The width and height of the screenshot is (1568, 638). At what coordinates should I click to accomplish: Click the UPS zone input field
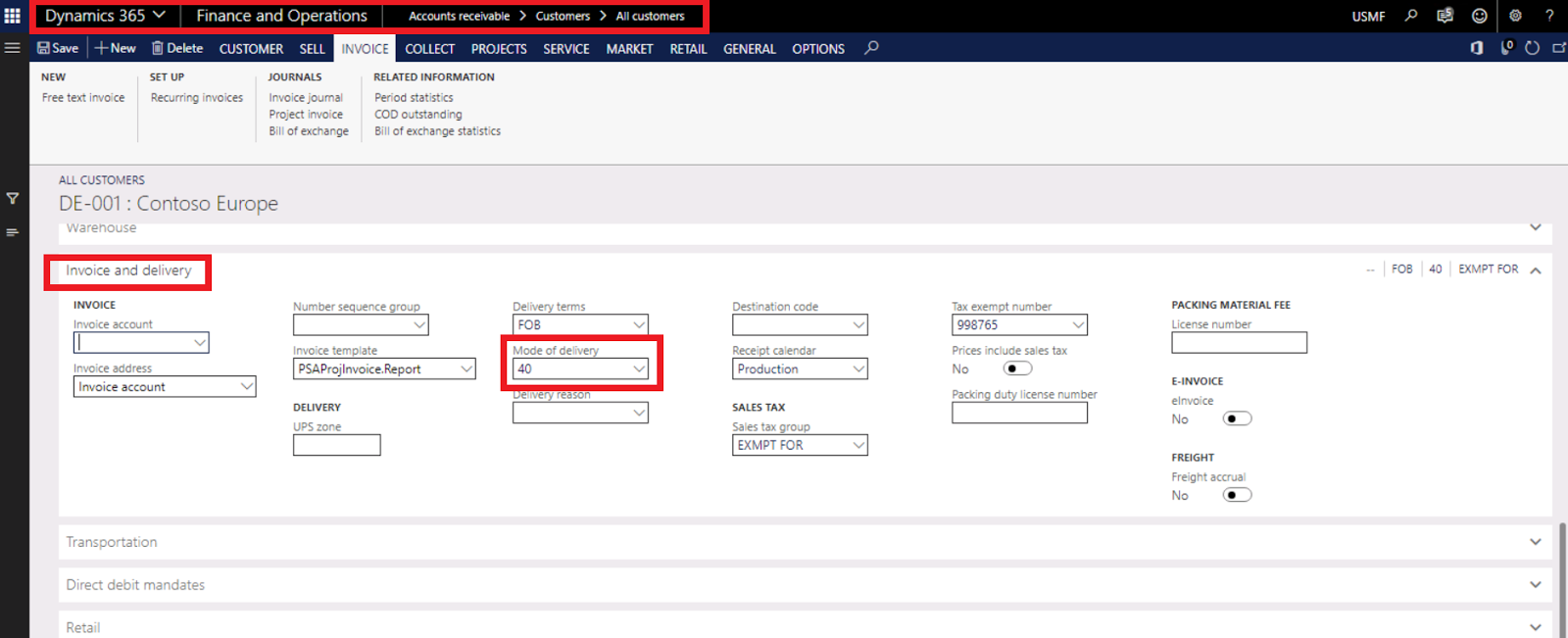[337, 445]
